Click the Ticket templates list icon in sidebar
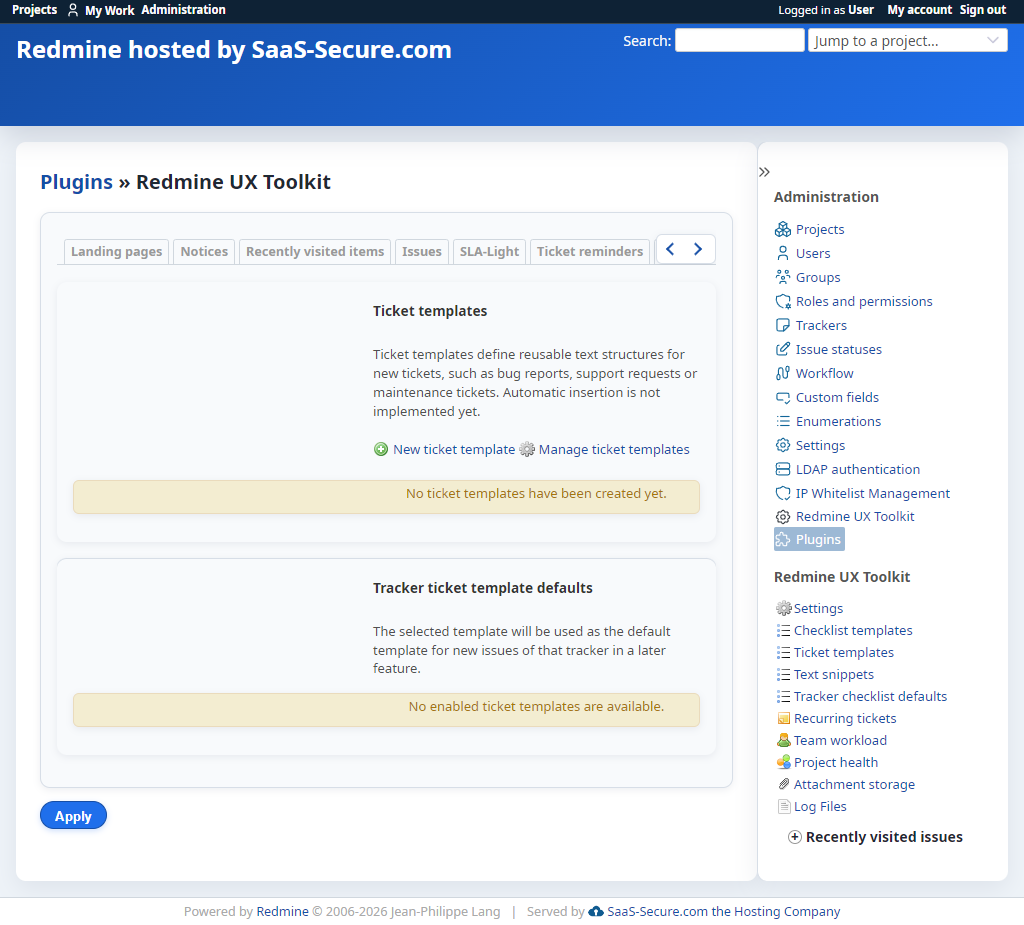This screenshot has width=1024, height=925. 784,653
